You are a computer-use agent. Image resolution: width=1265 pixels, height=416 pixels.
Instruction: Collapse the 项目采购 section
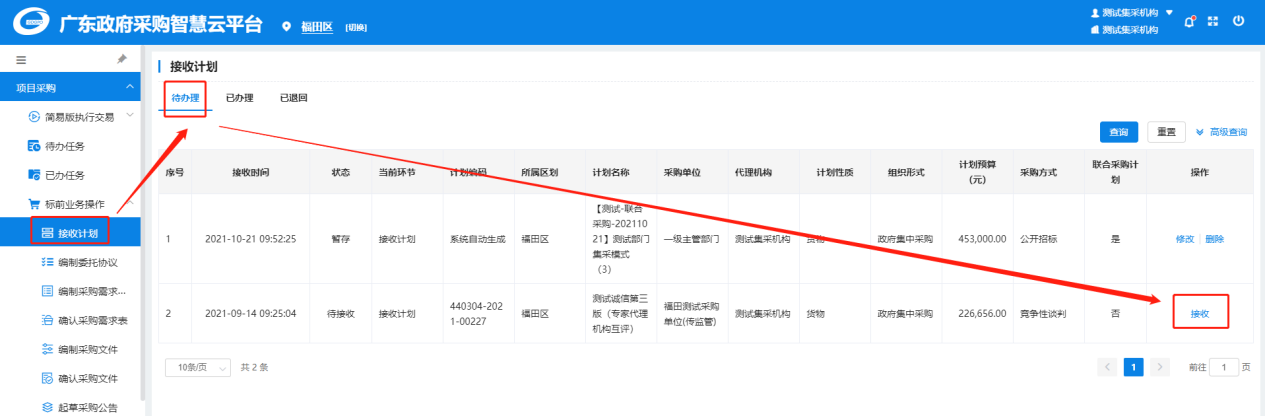[x=130, y=89]
